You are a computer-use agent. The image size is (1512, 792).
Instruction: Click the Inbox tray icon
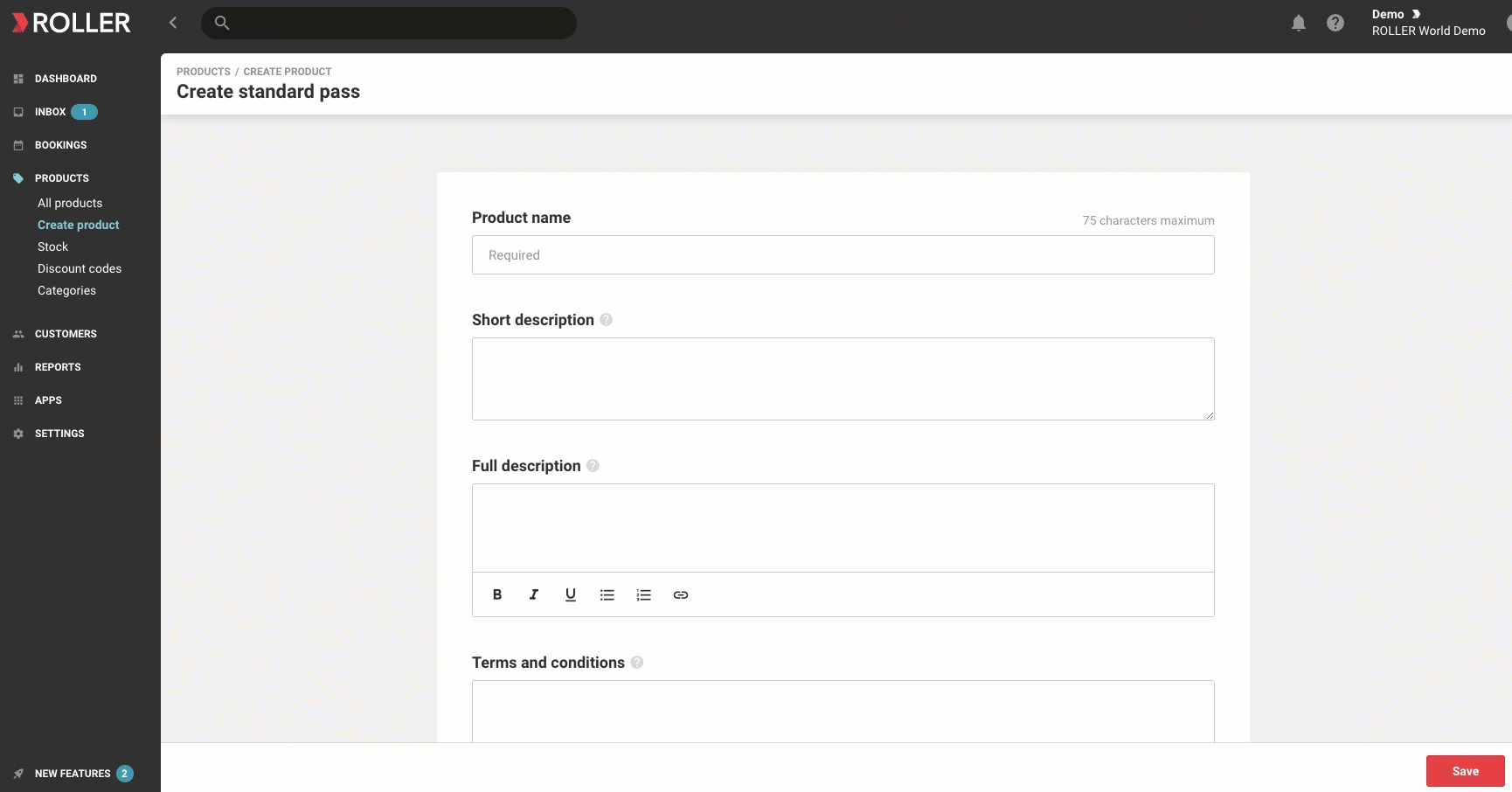point(18,112)
